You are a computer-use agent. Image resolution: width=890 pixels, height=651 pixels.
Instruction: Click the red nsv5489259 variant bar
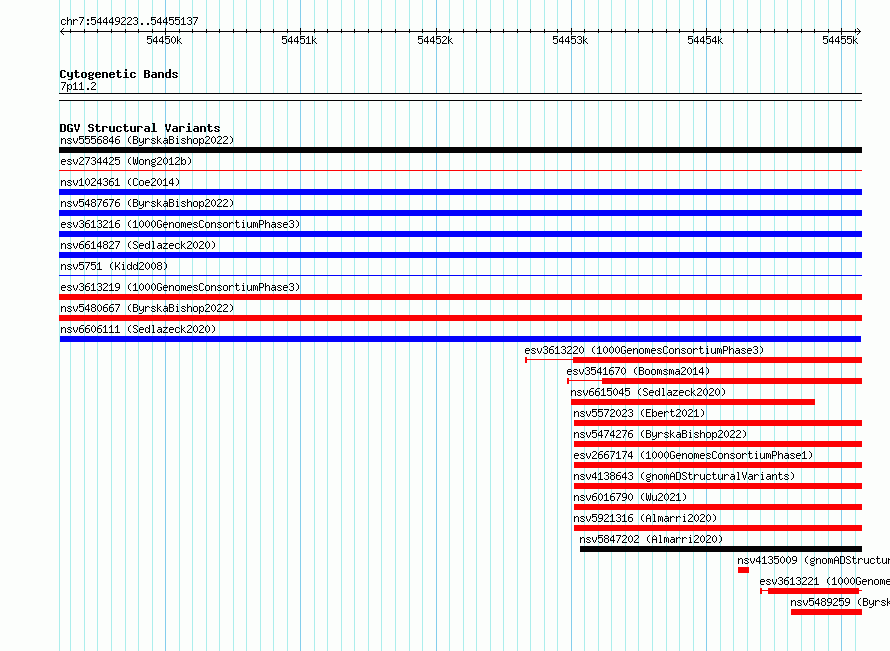[826, 612]
